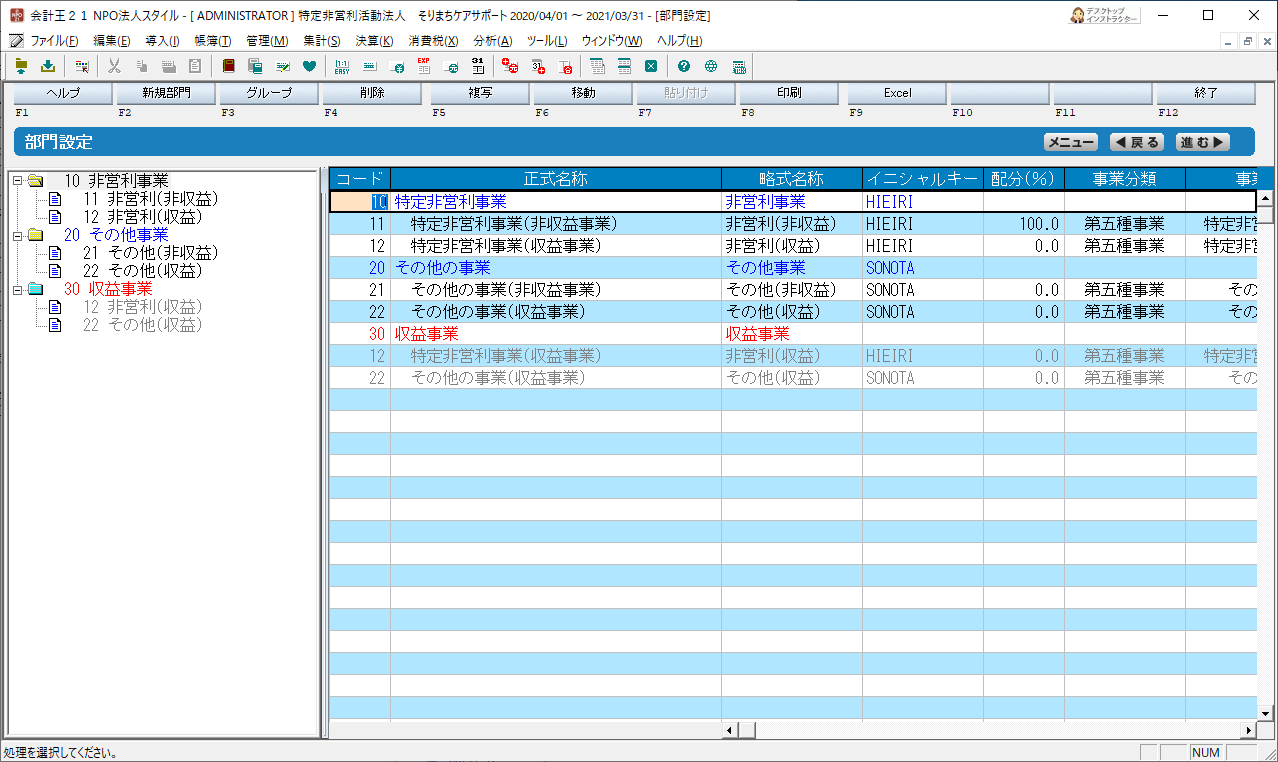The image size is (1278, 762).
Task: Open the question mark help icon
Action: [684, 66]
